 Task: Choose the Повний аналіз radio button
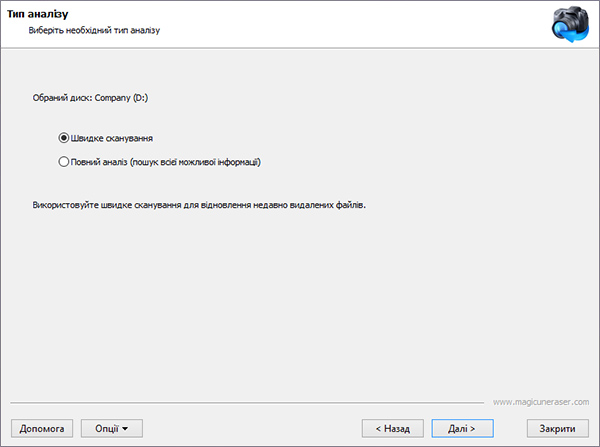coord(64,162)
